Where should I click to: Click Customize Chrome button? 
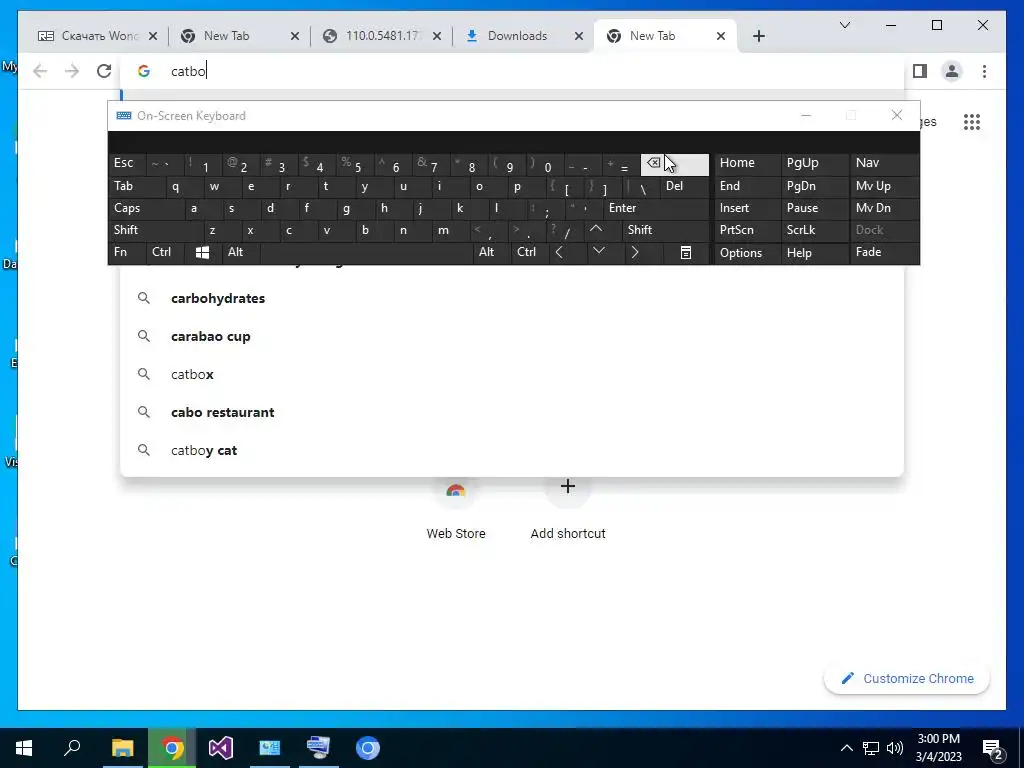(x=906, y=679)
